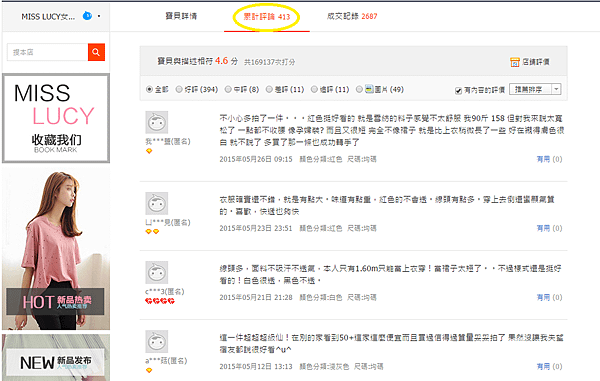The image size is (600, 381).
Task: Open the shop rating icon at right
Action: pyautogui.click(x=515, y=62)
